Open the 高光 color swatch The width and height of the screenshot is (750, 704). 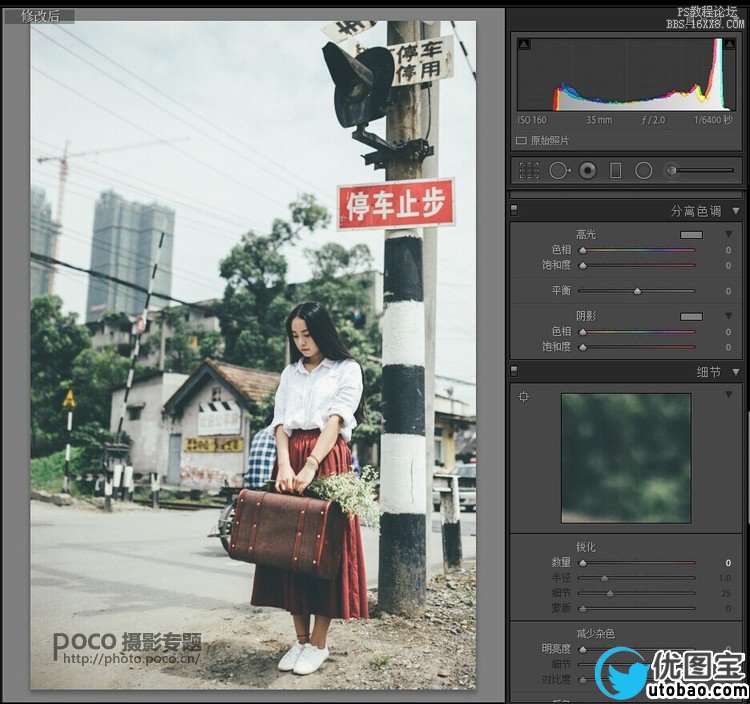click(691, 234)
